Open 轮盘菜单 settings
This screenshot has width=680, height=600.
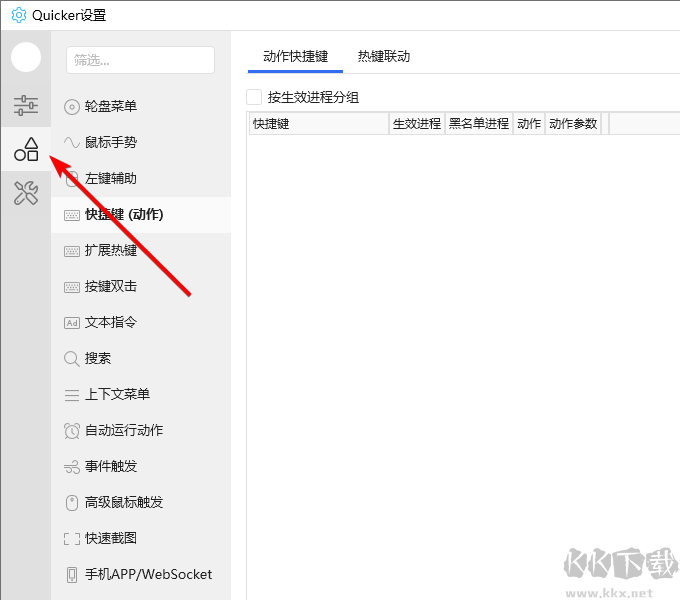(x=141, y=106)
